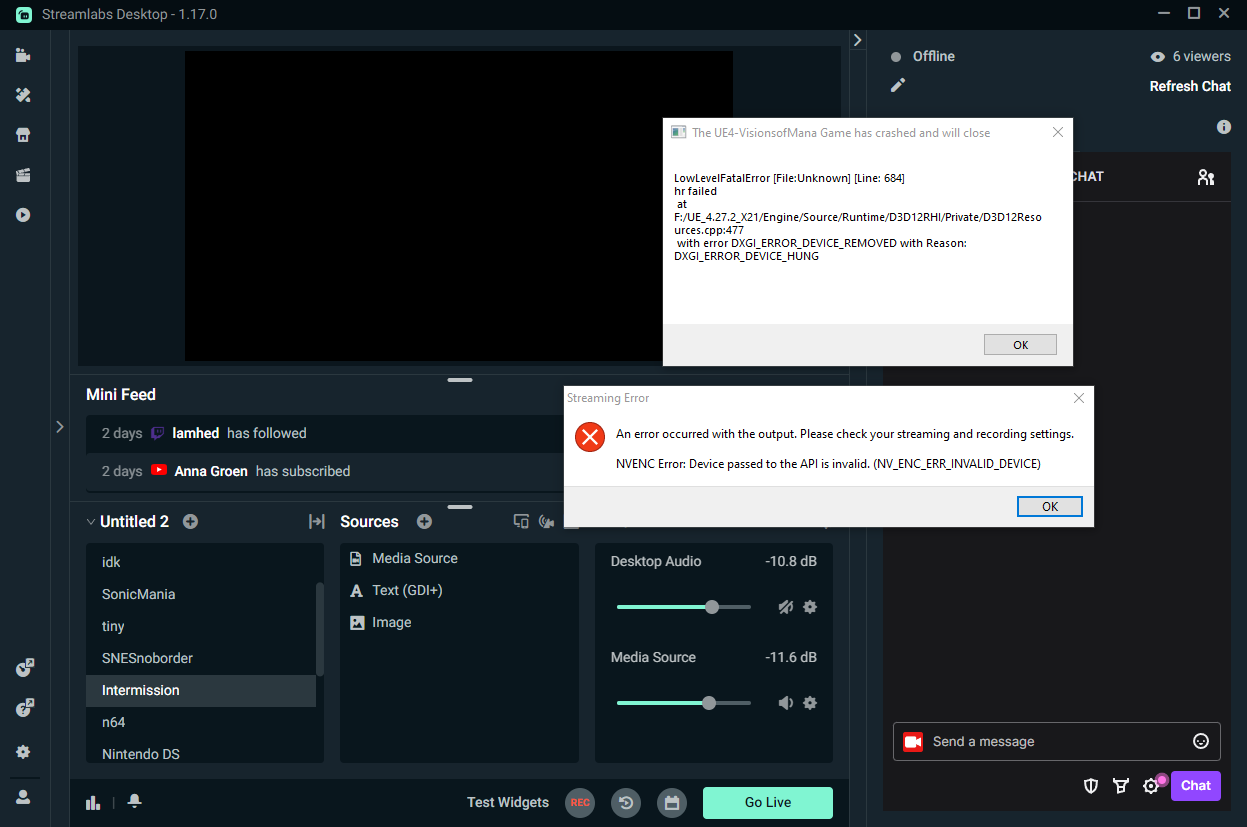This screenshot has width=1247, height=827.
Task: Open the Editor tab in the left sidebar
Action: [x=23, y=55]
